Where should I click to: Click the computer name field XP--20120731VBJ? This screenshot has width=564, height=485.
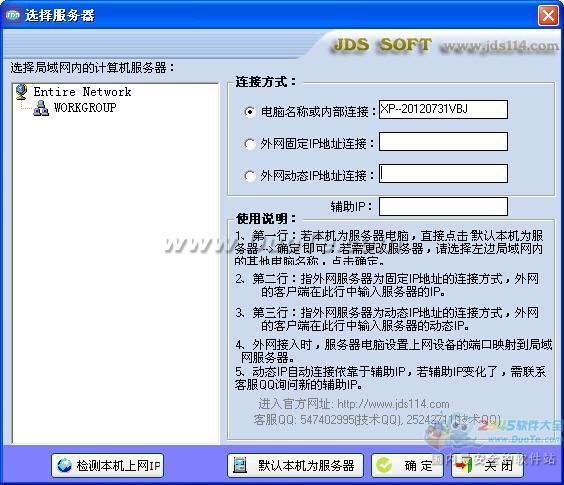443,109
